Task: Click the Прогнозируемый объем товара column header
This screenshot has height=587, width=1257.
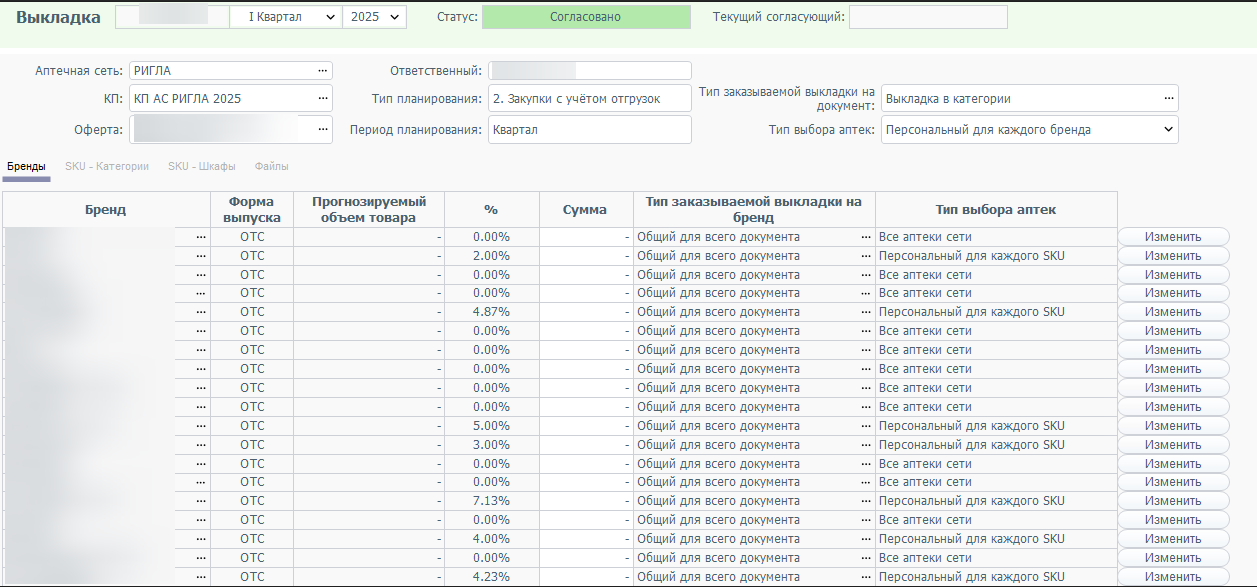Action: pyautogui.click(x=369, y=210)
